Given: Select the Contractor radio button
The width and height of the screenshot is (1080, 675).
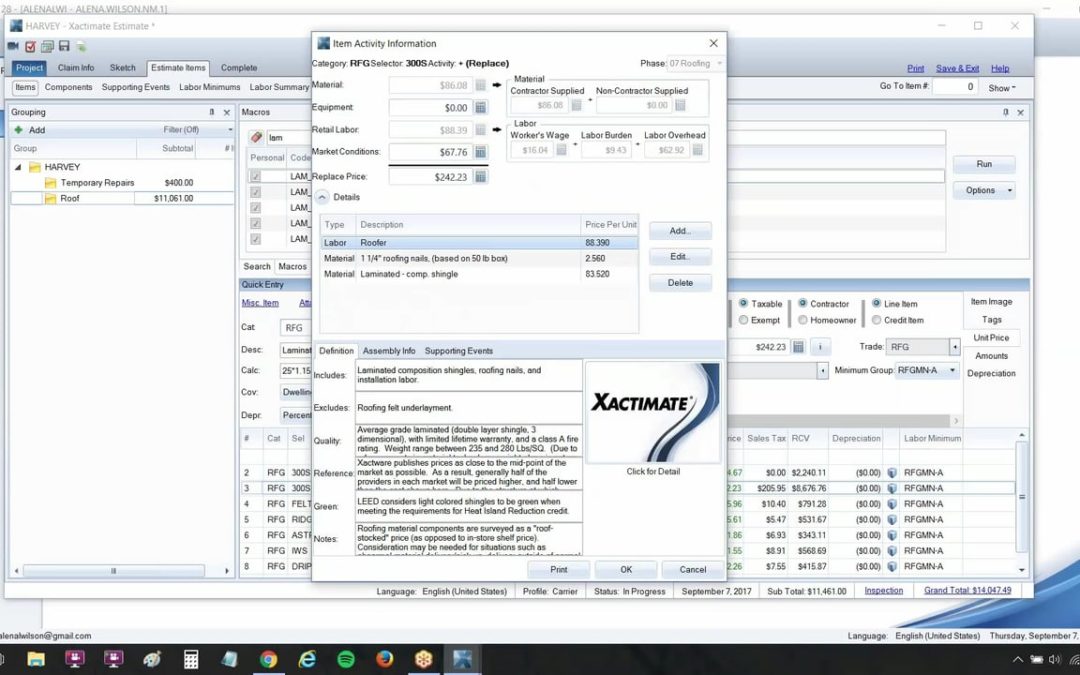Looking at the screenshot, I should pyautogui.click(x=802, y=304).
